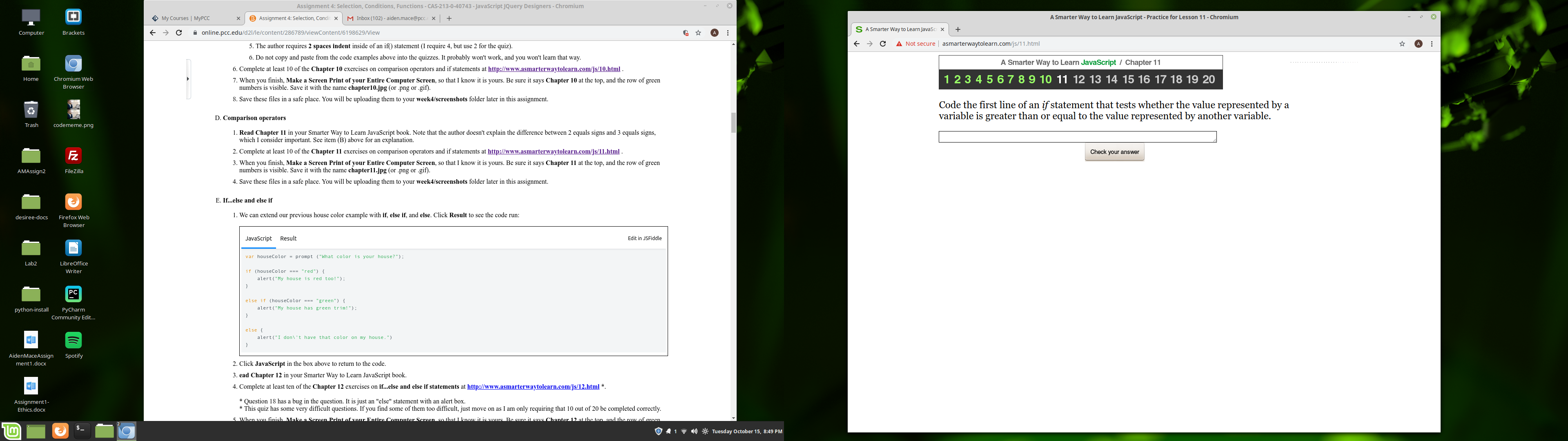Click the Edit in JSFiddle link

click(644, 239)
